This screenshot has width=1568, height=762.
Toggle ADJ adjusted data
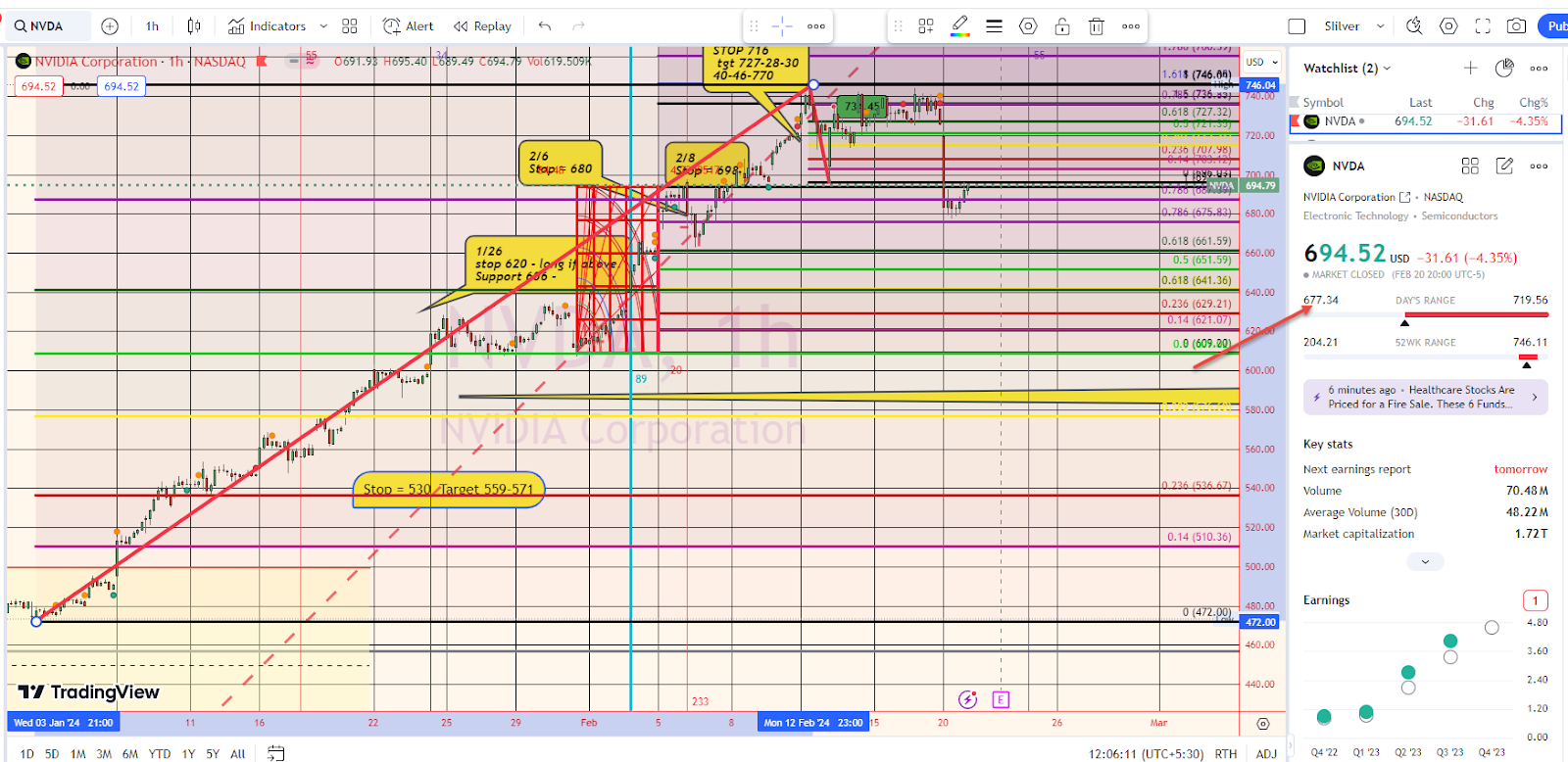pyautogui.click(x=1266, y=753)
